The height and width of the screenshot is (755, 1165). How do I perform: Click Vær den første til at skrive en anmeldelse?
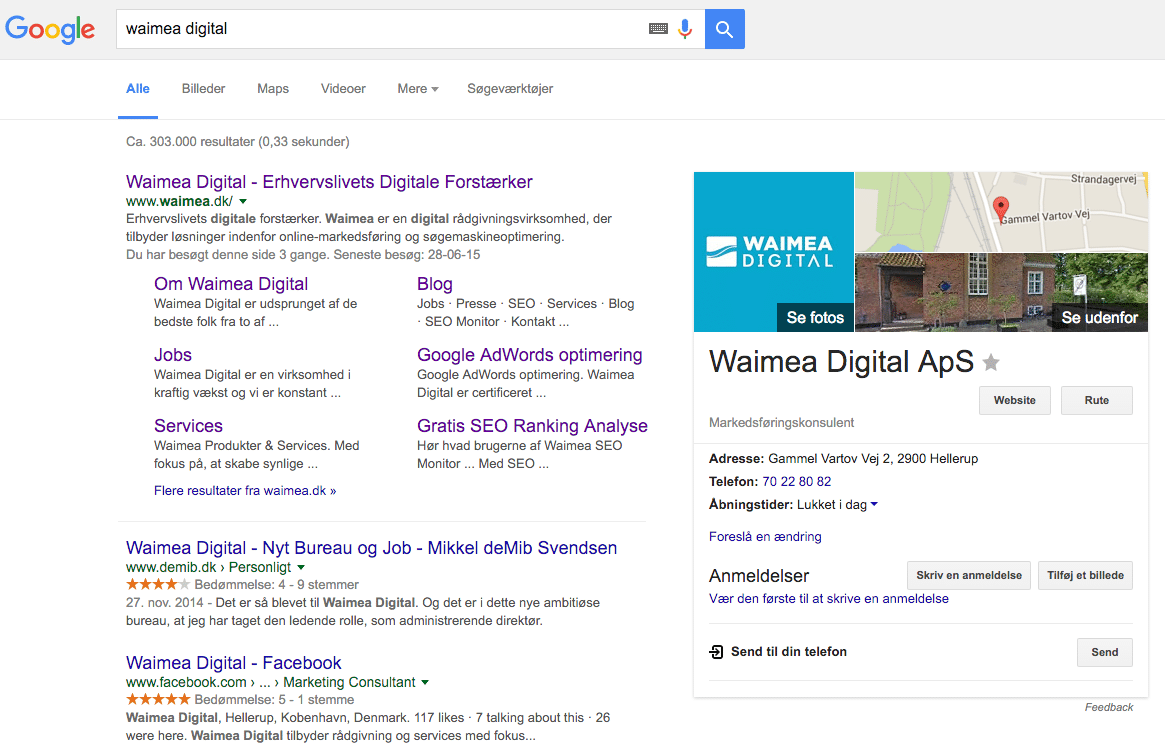(828, 598)
